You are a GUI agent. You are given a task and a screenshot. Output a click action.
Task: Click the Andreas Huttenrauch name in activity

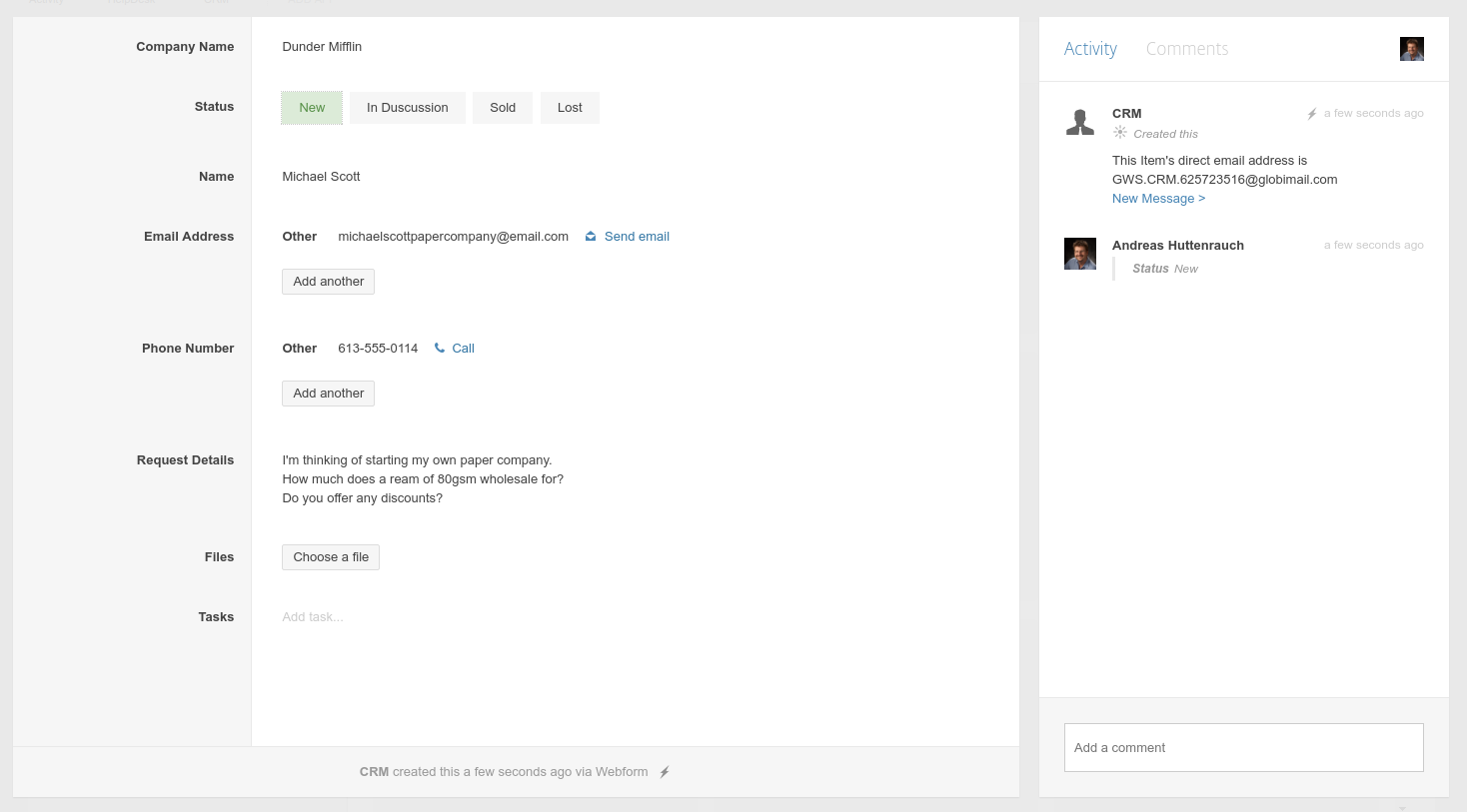[x=1178, y=246]
